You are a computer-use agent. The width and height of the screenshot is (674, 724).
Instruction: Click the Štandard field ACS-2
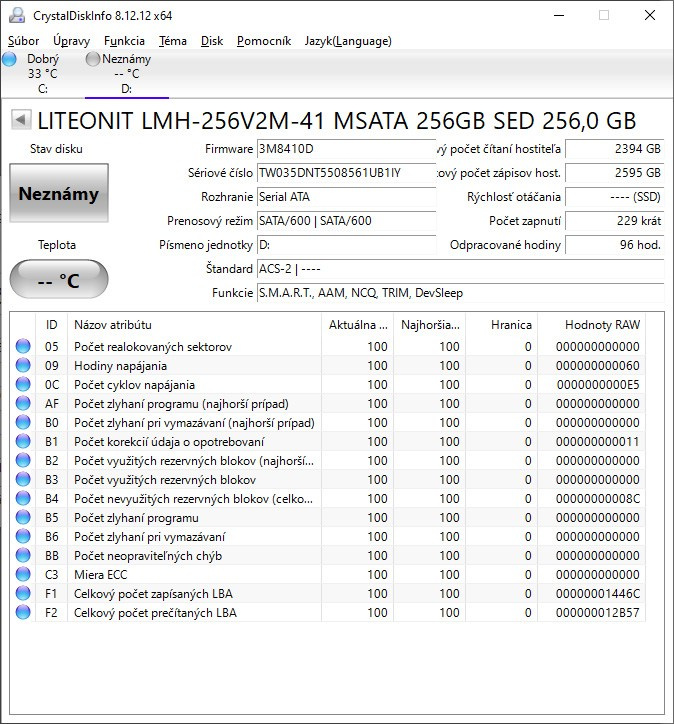point(460,269)
